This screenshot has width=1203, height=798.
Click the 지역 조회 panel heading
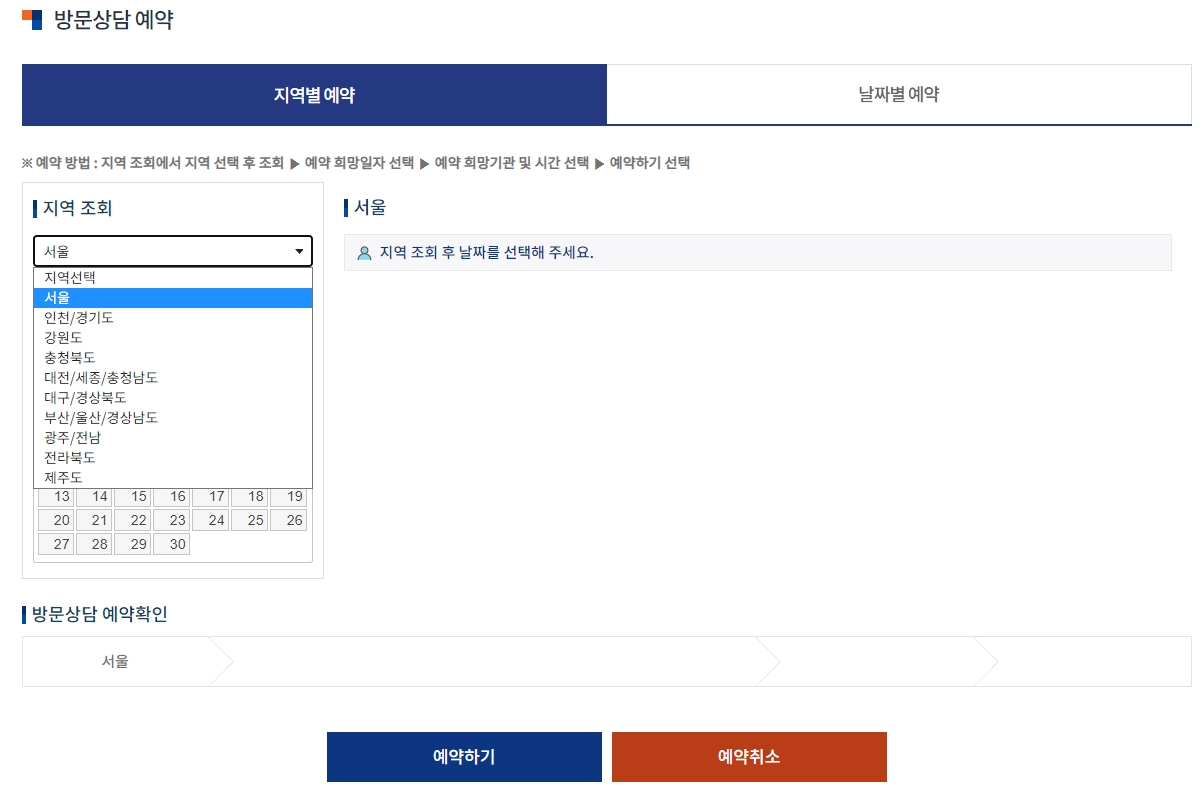point(77,208)
